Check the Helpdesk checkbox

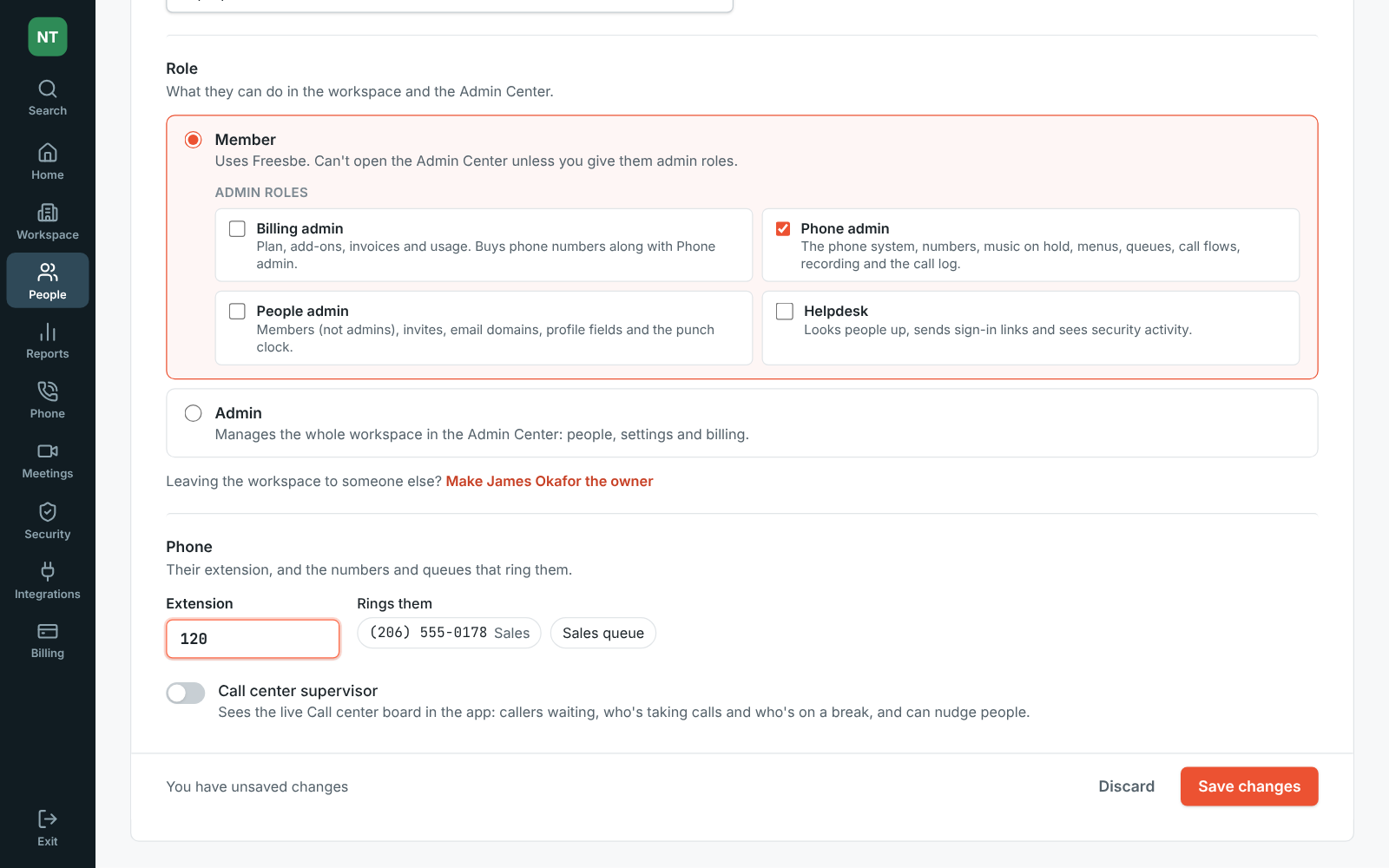pos(785,311)
